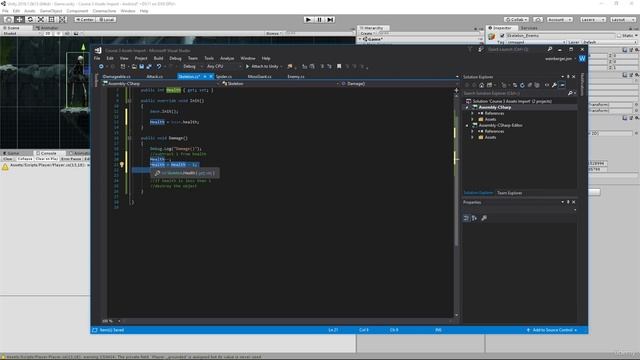Open Damage() member dropdown in editor
Screen dimensions: 640x360
399,83
